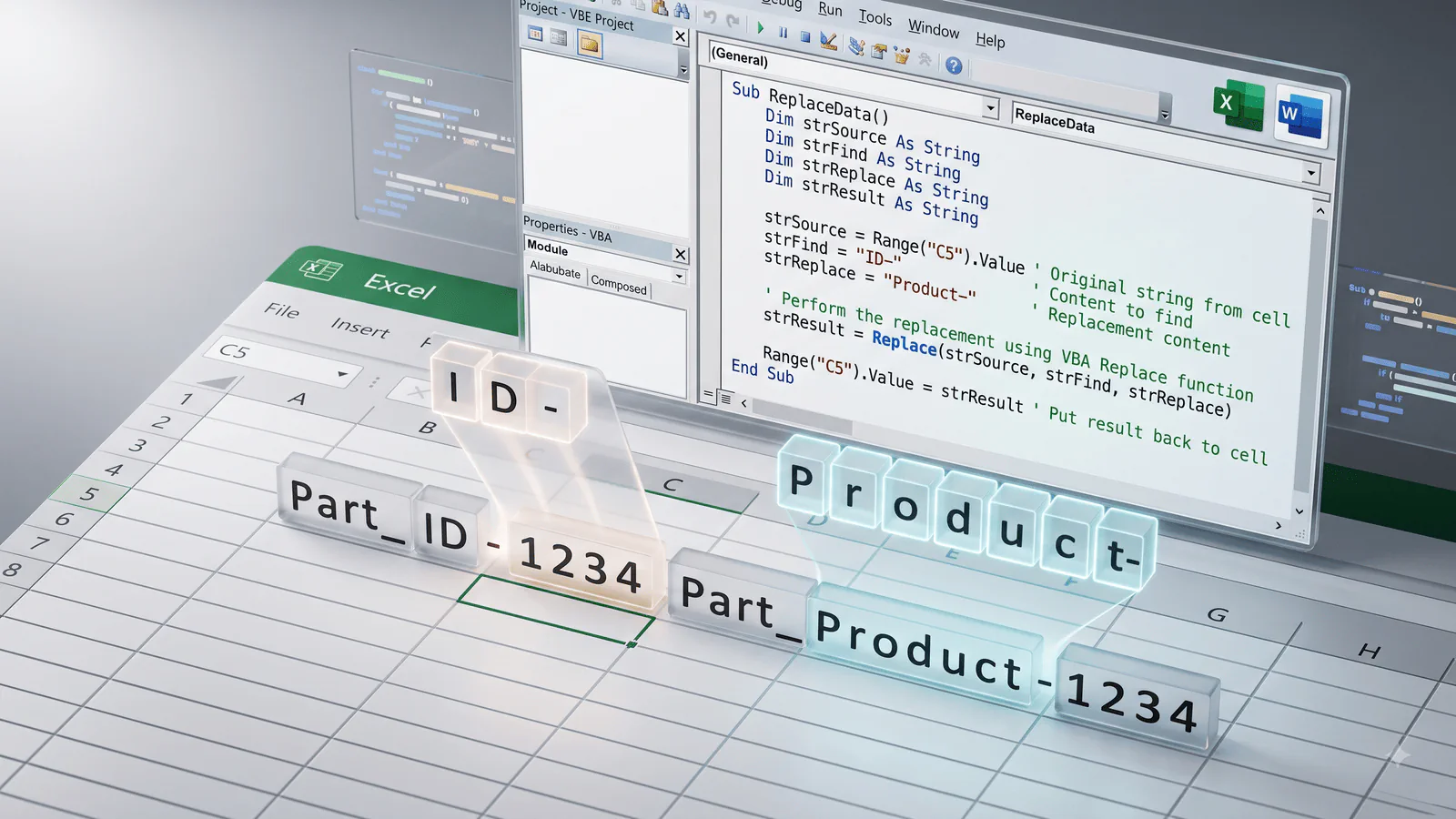Click the Select All corner of the worksheet
This screenshot has width=1456, height=819.
coord(216,383)
